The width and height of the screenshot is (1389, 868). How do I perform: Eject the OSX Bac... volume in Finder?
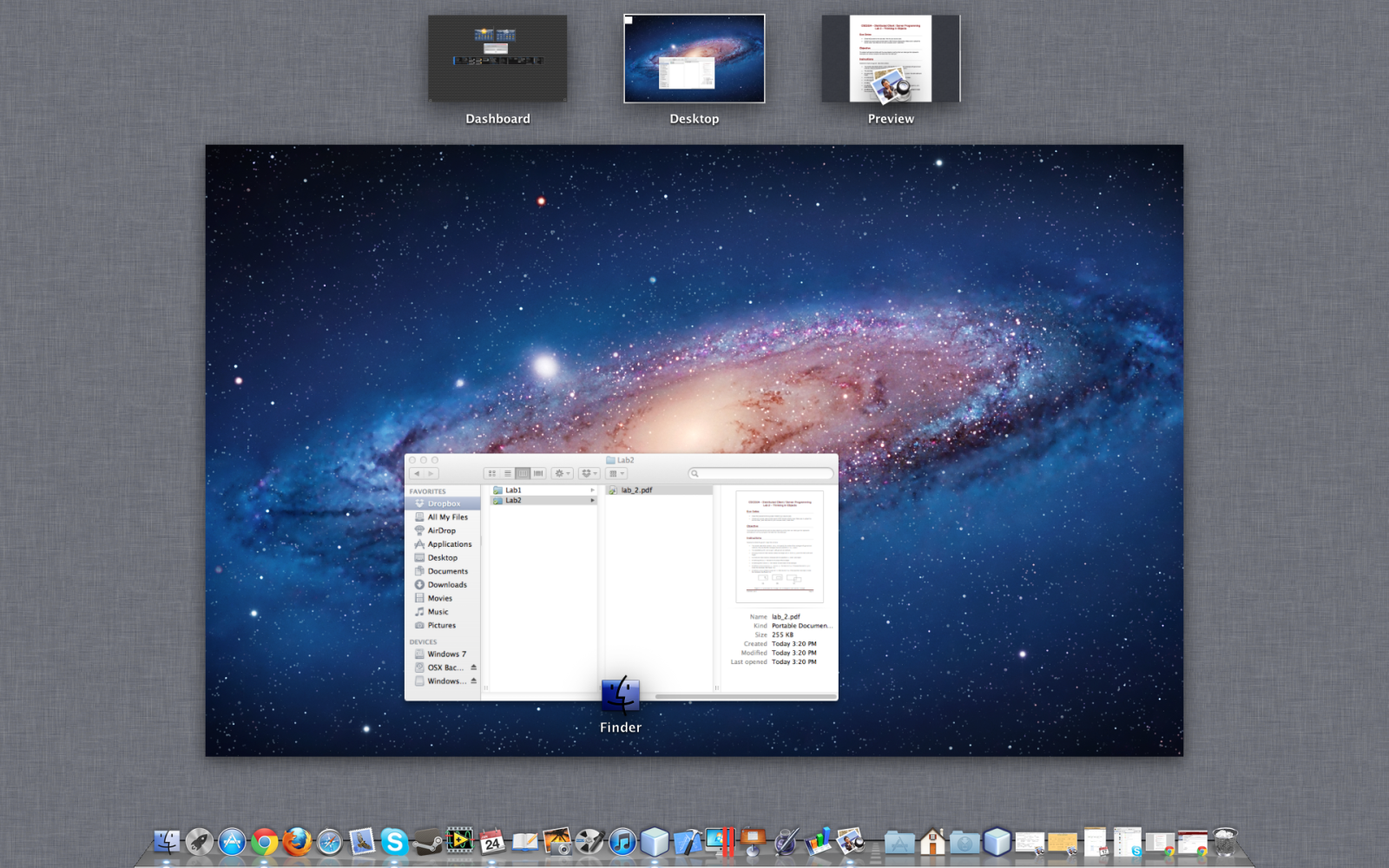(x=473, y=667)
